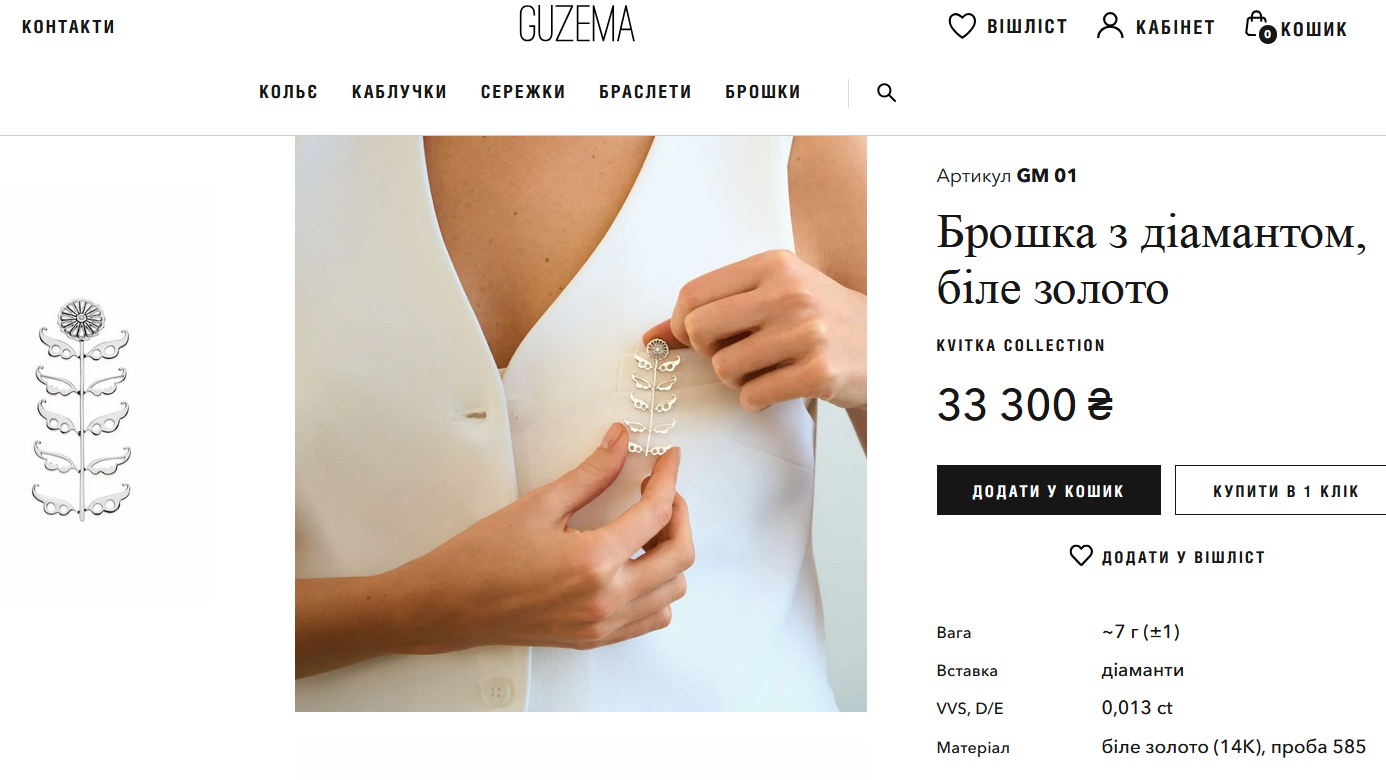Click the wishlist heart icon in header
This screenshot has height=780, width=1386.
click(x=962, y=26)
